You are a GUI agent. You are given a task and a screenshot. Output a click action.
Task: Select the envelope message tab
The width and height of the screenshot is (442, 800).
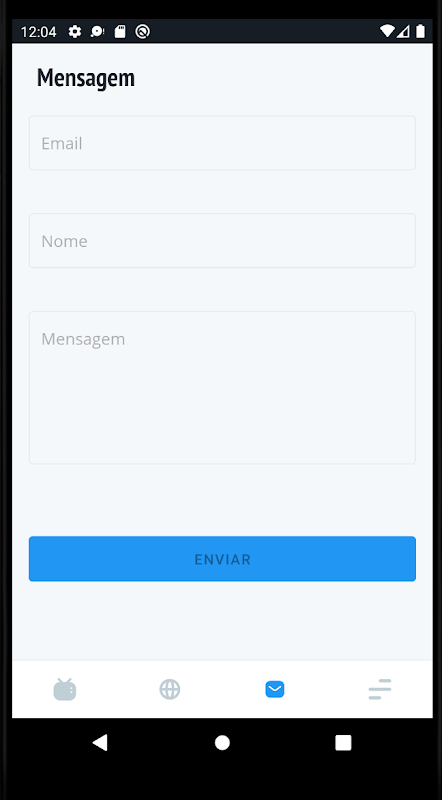tap(275, 690)
